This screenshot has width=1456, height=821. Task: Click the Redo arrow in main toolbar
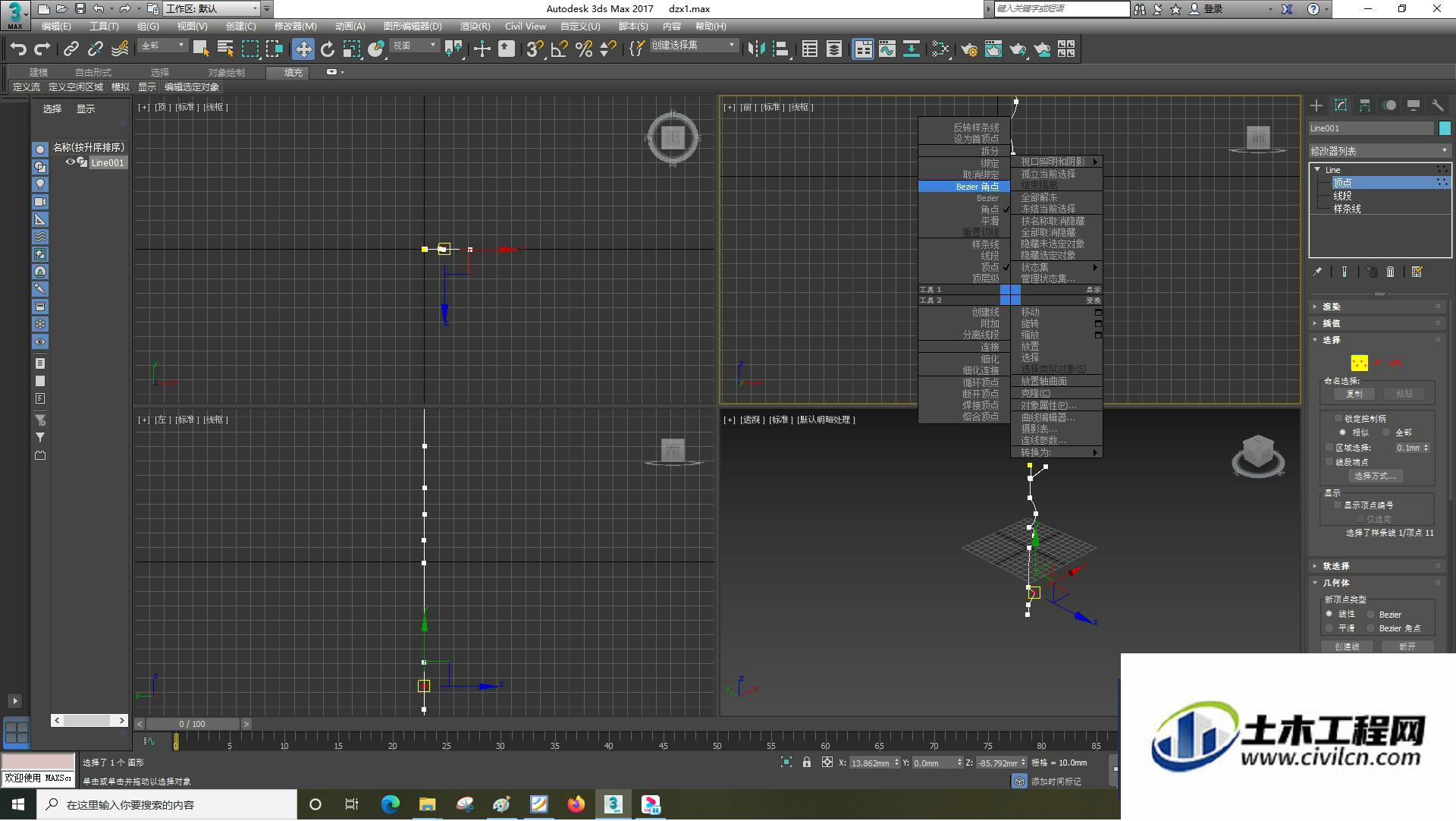point(42,49)
